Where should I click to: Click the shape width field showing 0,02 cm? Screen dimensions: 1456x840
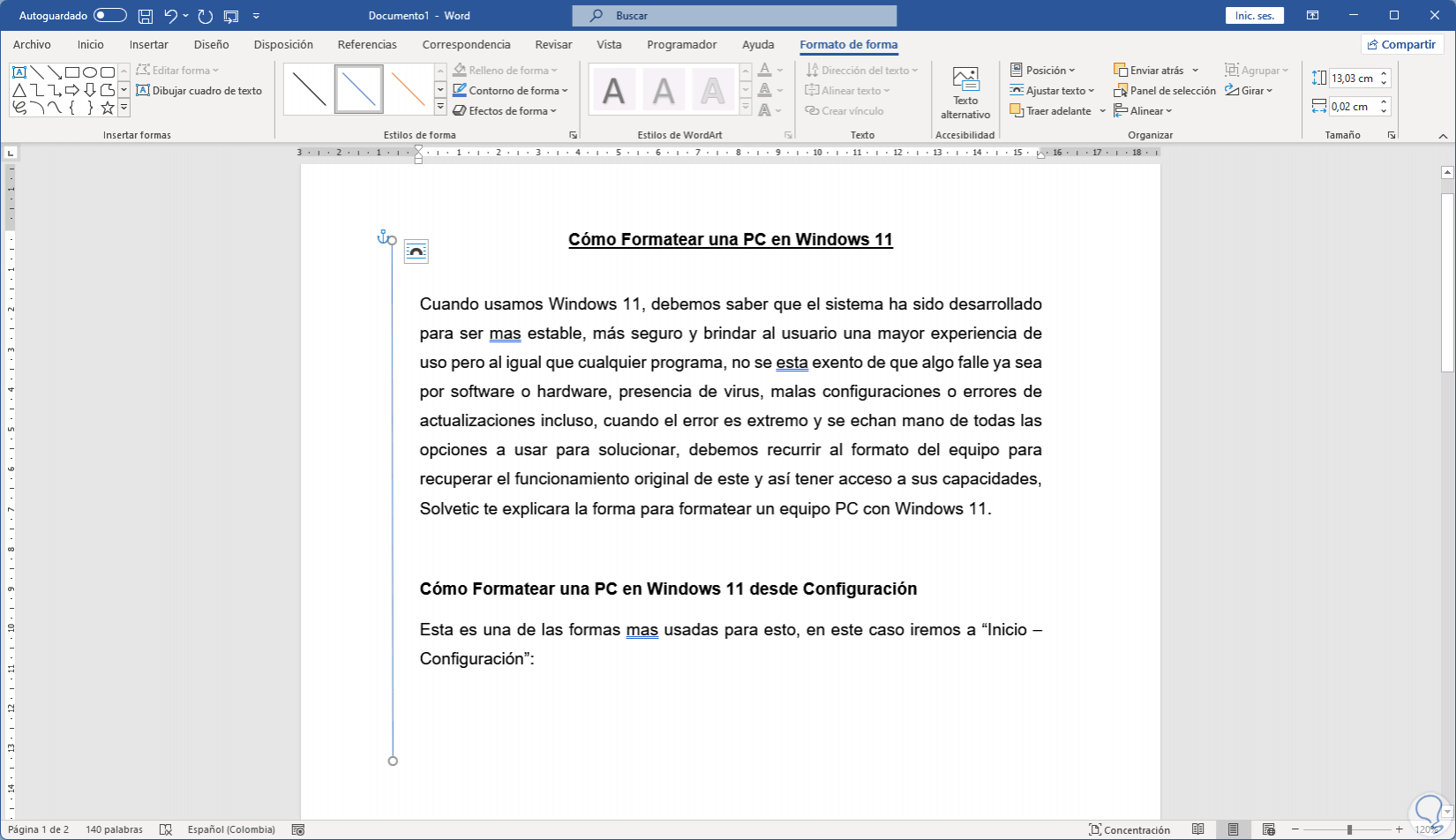click(1352, 107)
